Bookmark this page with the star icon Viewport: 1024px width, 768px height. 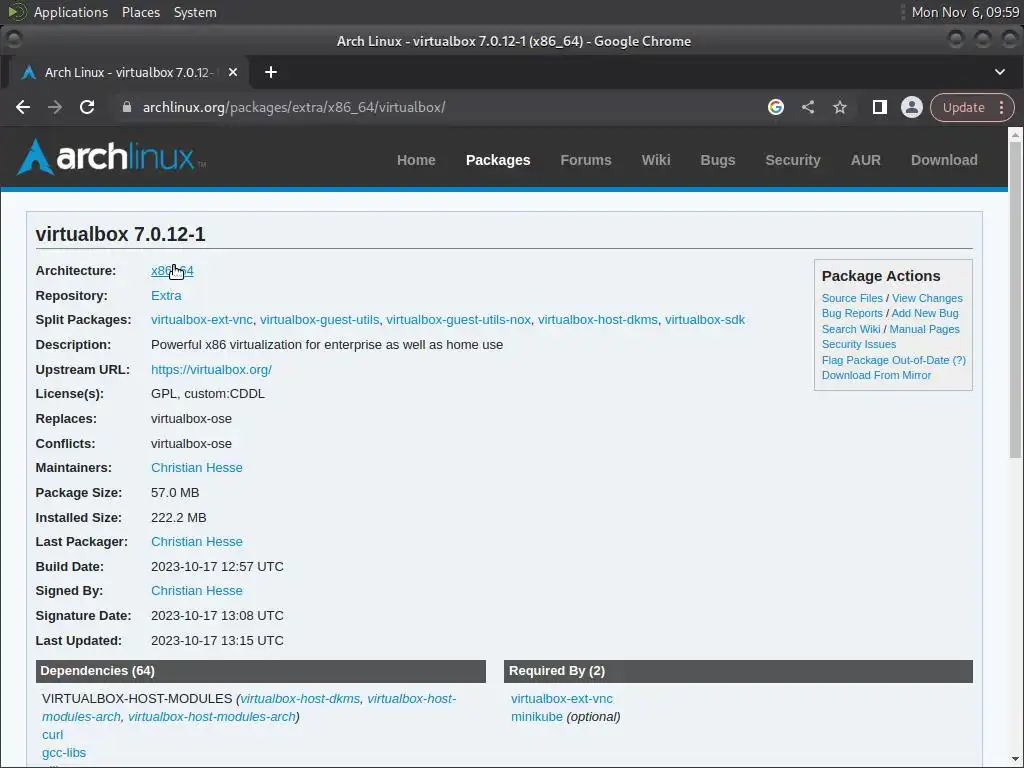pyautogui.click(x=840, y=107)
